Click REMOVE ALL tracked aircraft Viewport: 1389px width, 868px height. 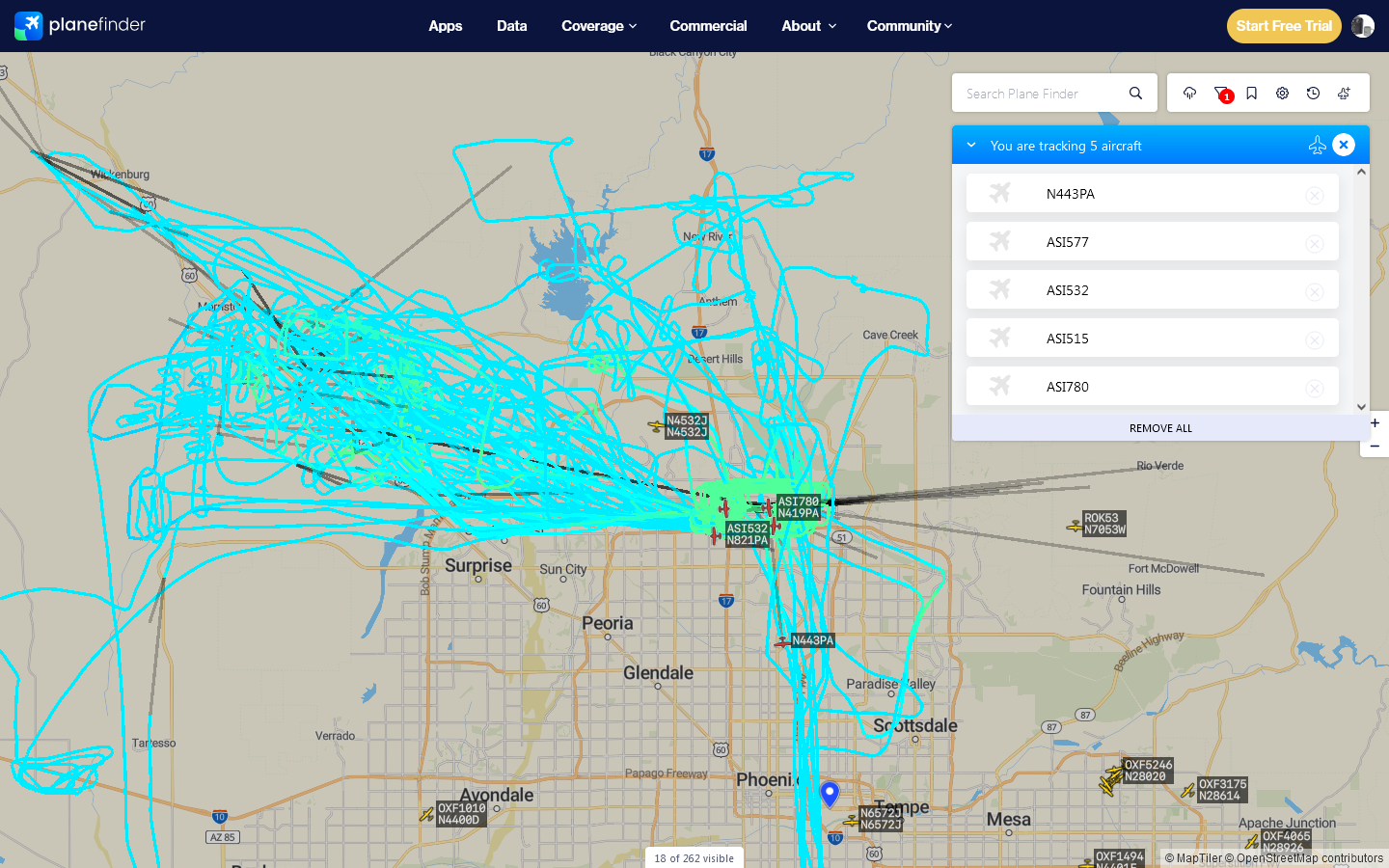pos(1160,428)
